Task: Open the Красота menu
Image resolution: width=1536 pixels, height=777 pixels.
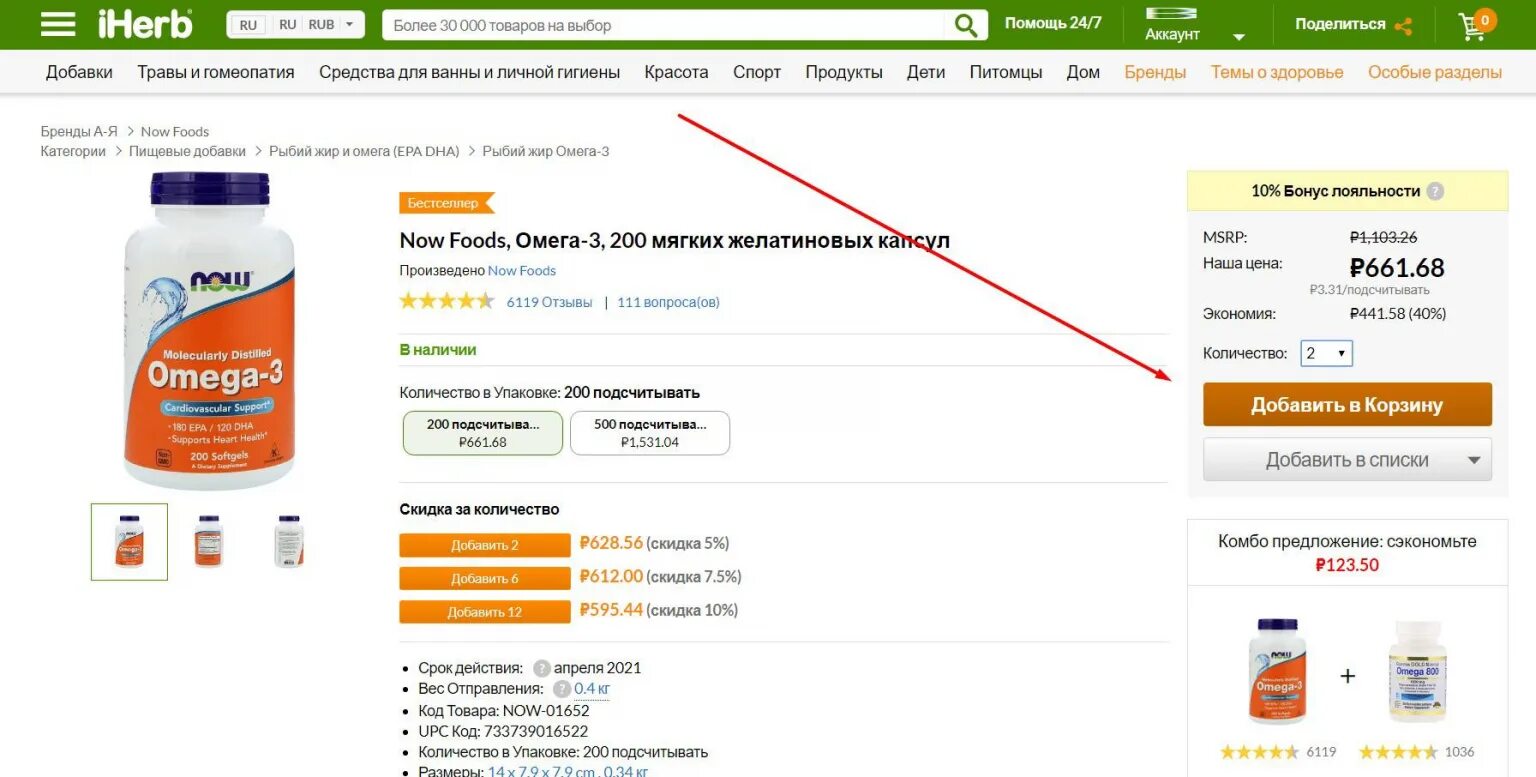Action: click(676, 72)
